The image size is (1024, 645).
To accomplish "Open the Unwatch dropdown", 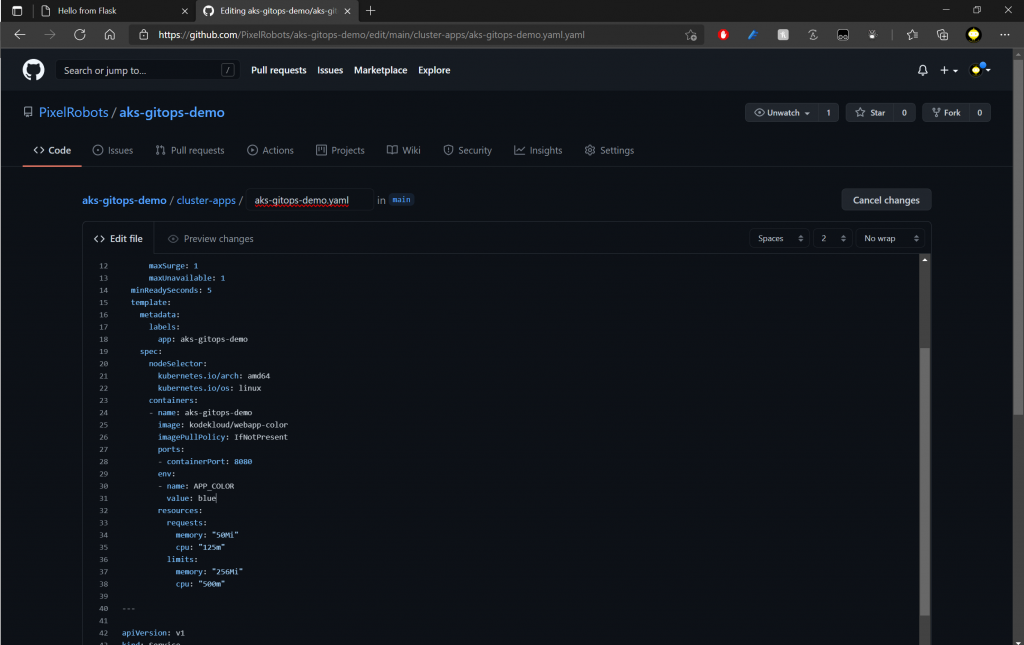I will (x=782, y=112).
